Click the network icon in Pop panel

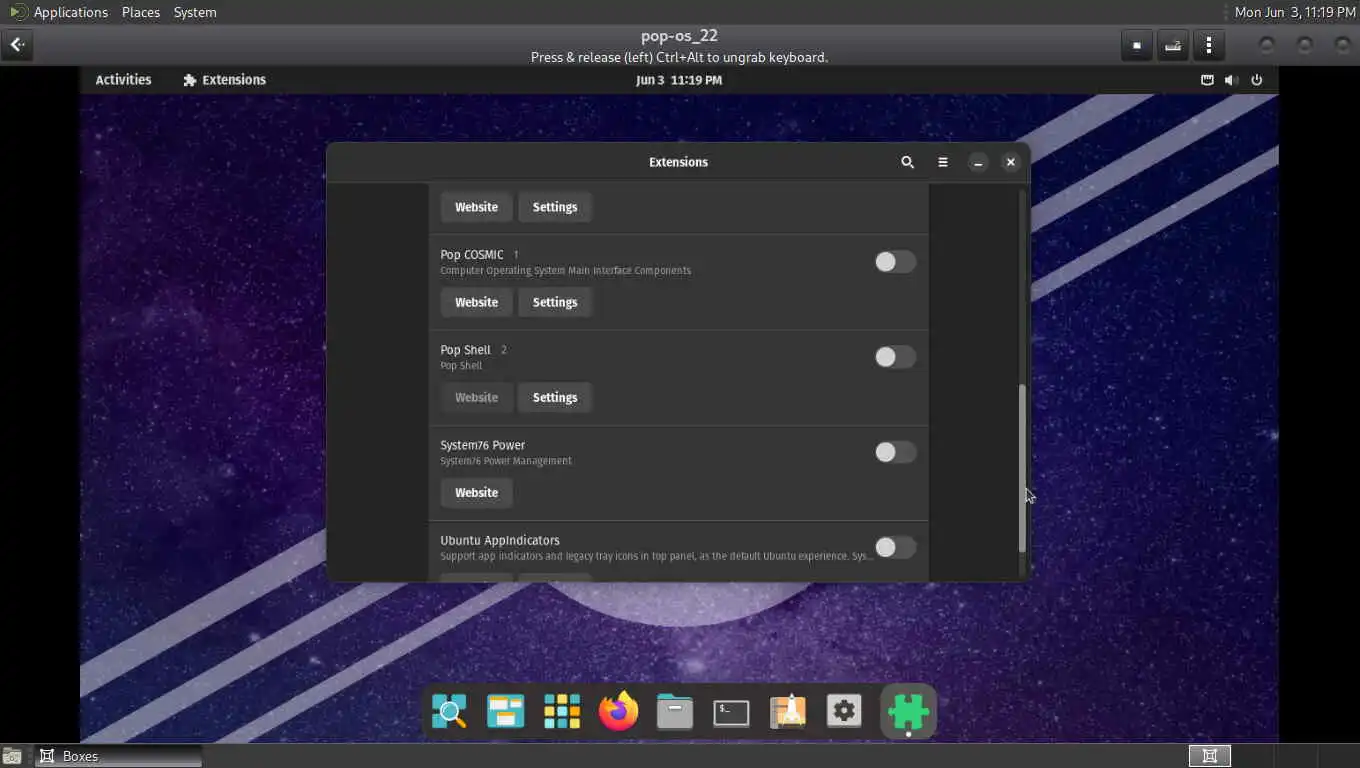(1207, 80)
